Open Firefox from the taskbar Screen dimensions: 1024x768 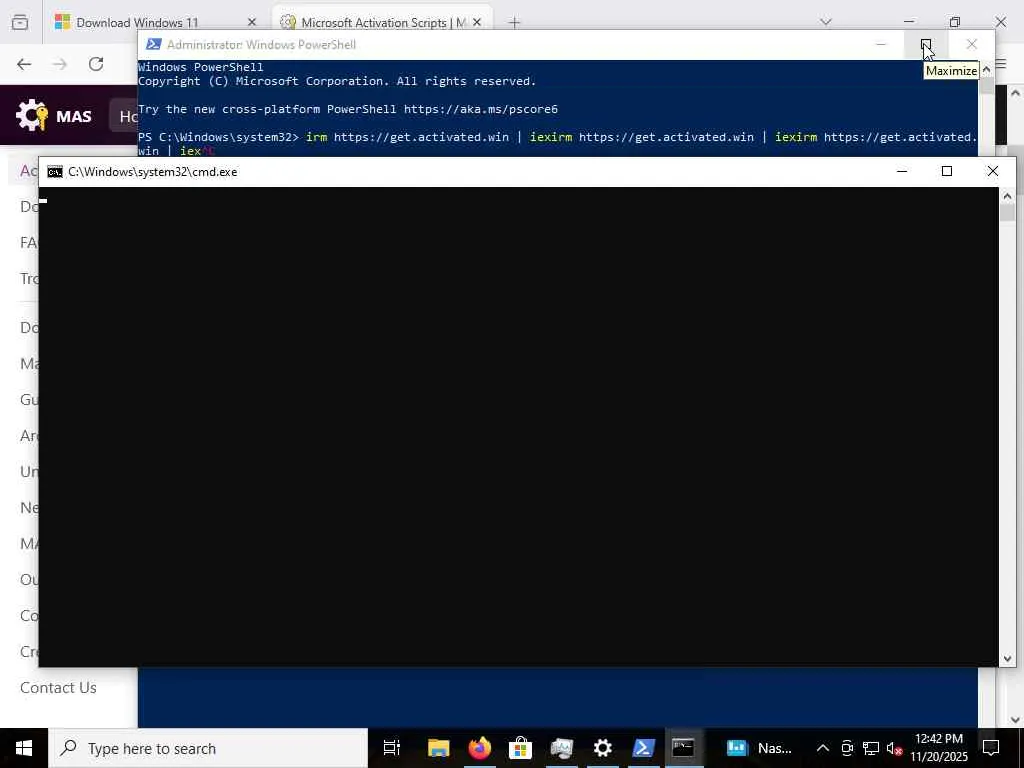479,748
